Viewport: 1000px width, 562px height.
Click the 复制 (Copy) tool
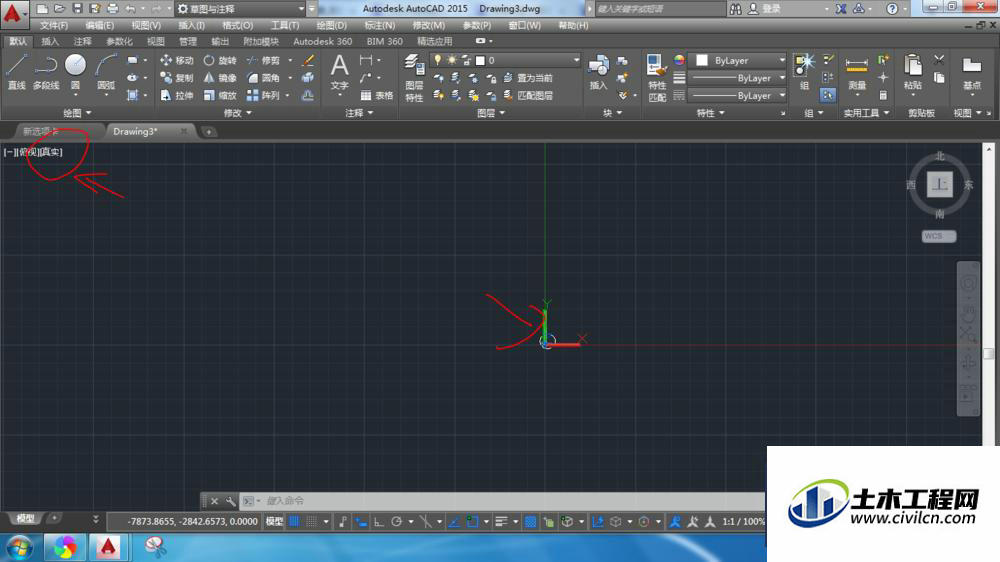(177, 78)
